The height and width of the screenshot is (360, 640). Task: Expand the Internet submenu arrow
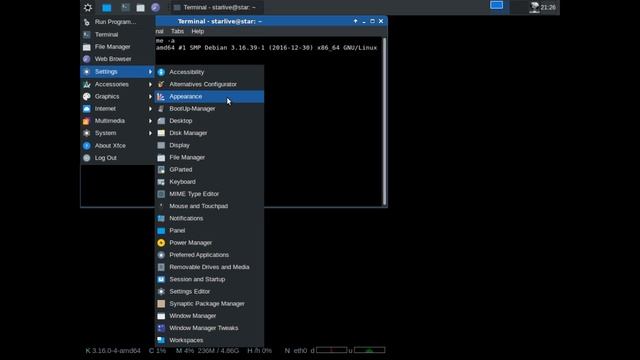pyautogui.click(x=150, y=109)
